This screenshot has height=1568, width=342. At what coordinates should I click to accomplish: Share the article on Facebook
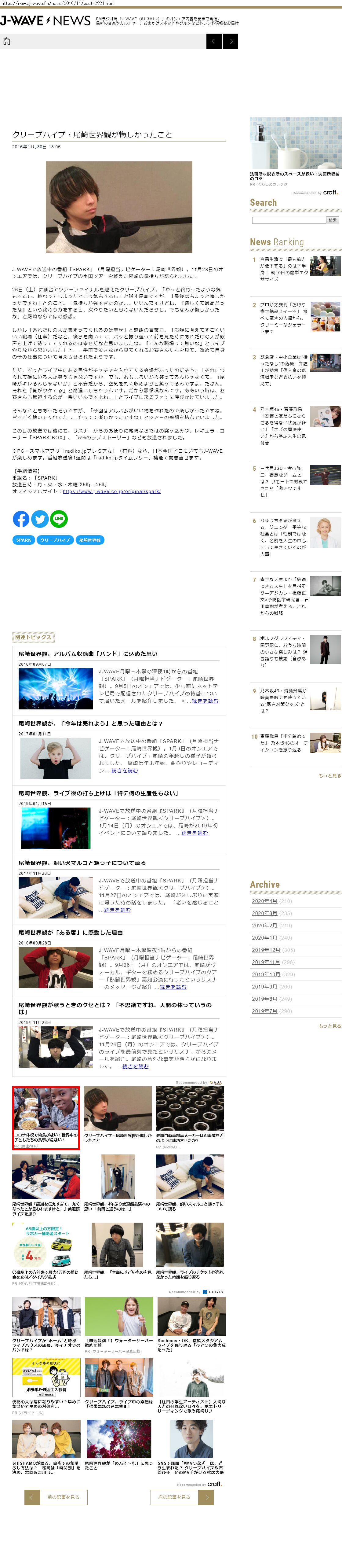point(21,519)
